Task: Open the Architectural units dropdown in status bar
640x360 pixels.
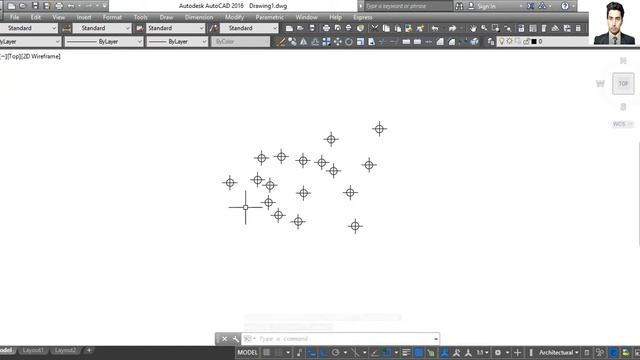Action: pyautogui.click(x=558, y=353)
